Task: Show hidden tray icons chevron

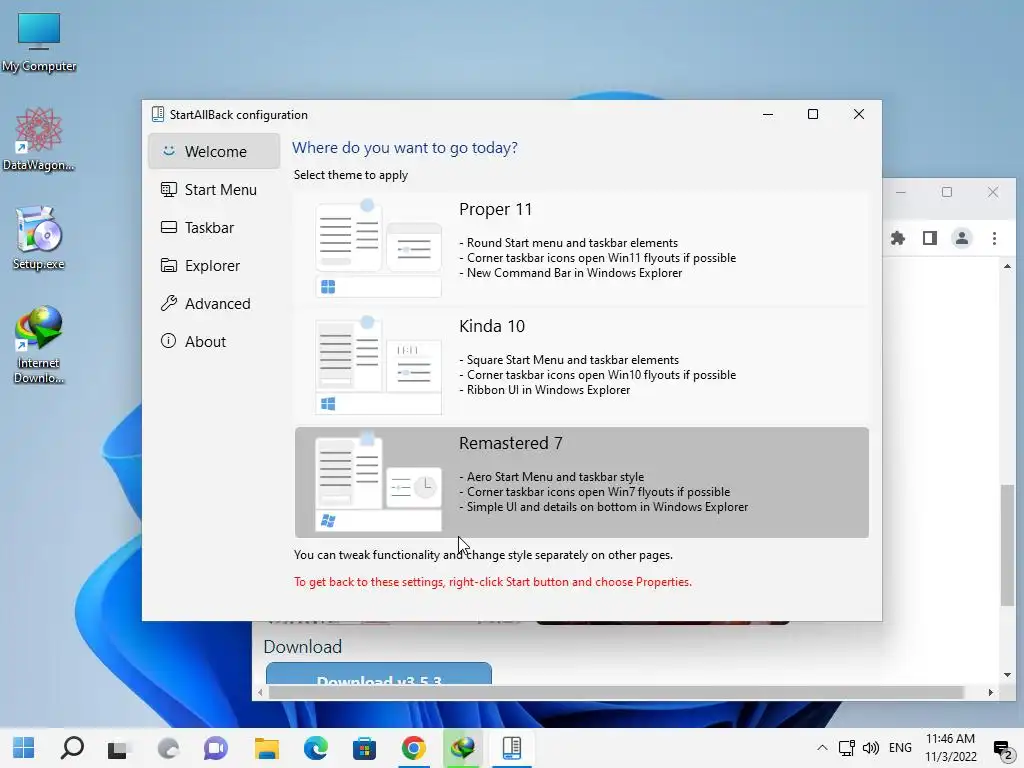Action: coord(822,748)
